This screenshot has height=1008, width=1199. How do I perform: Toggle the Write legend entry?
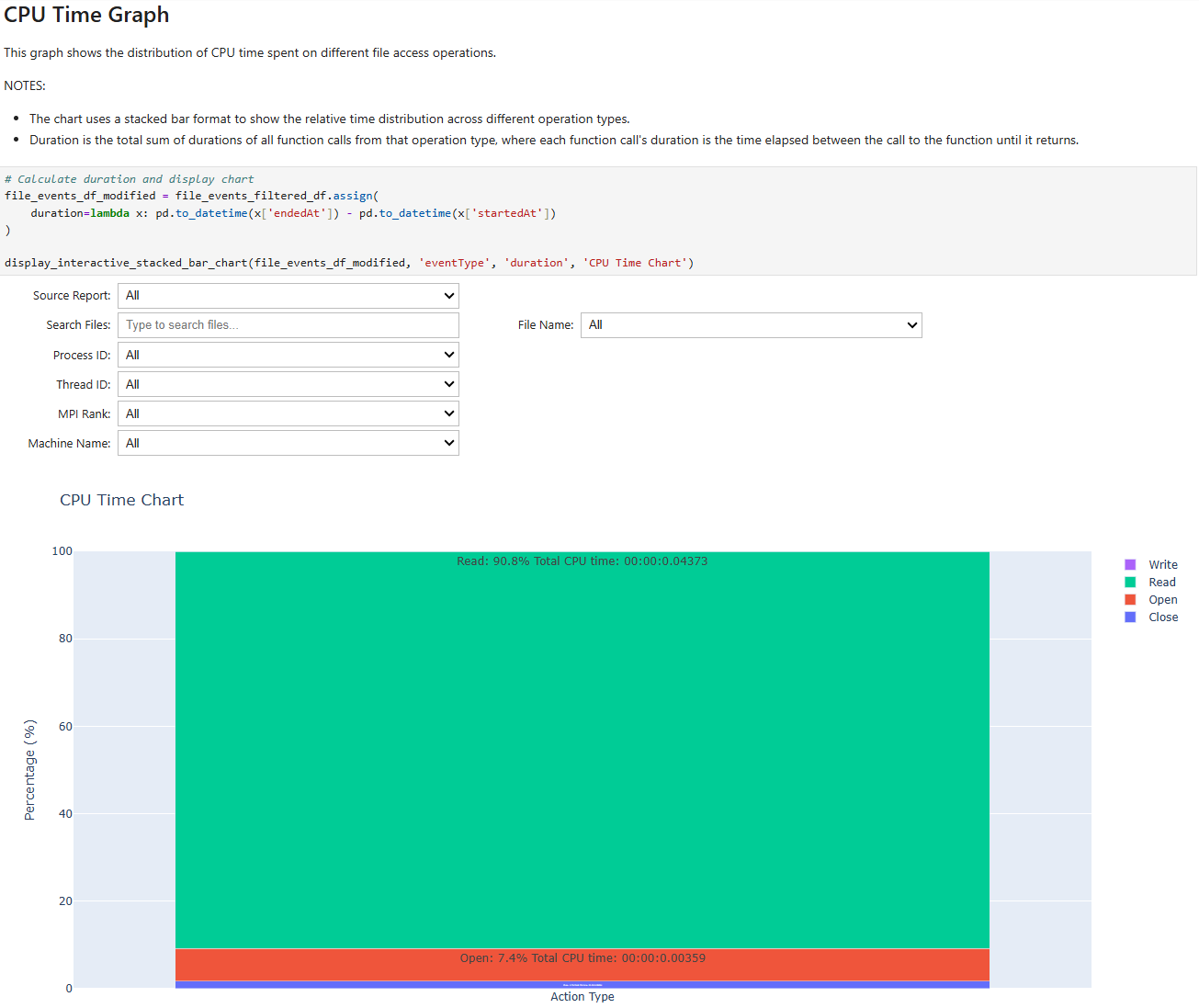pos(1162,563)
